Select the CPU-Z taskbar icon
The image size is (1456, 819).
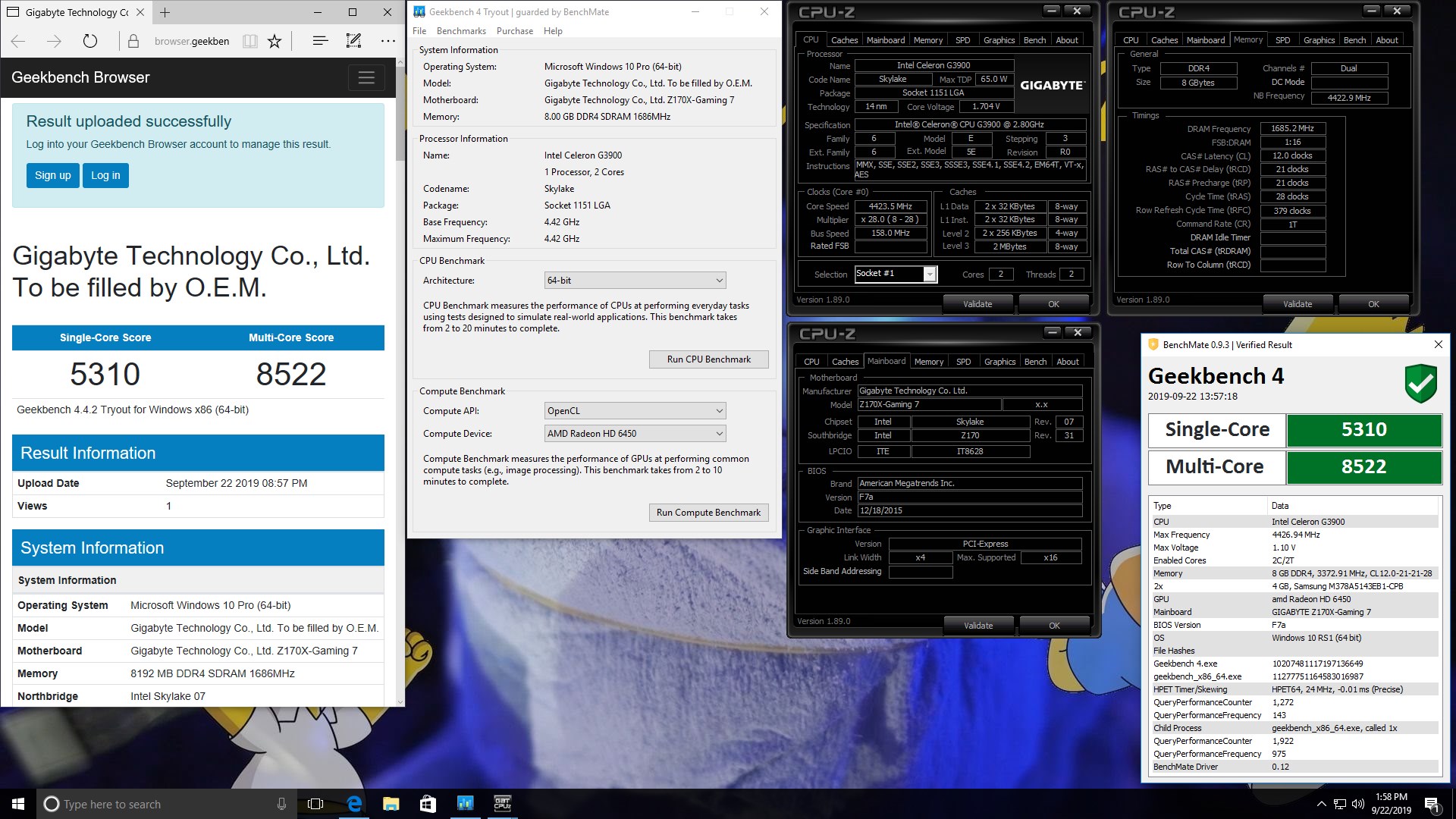502,804
